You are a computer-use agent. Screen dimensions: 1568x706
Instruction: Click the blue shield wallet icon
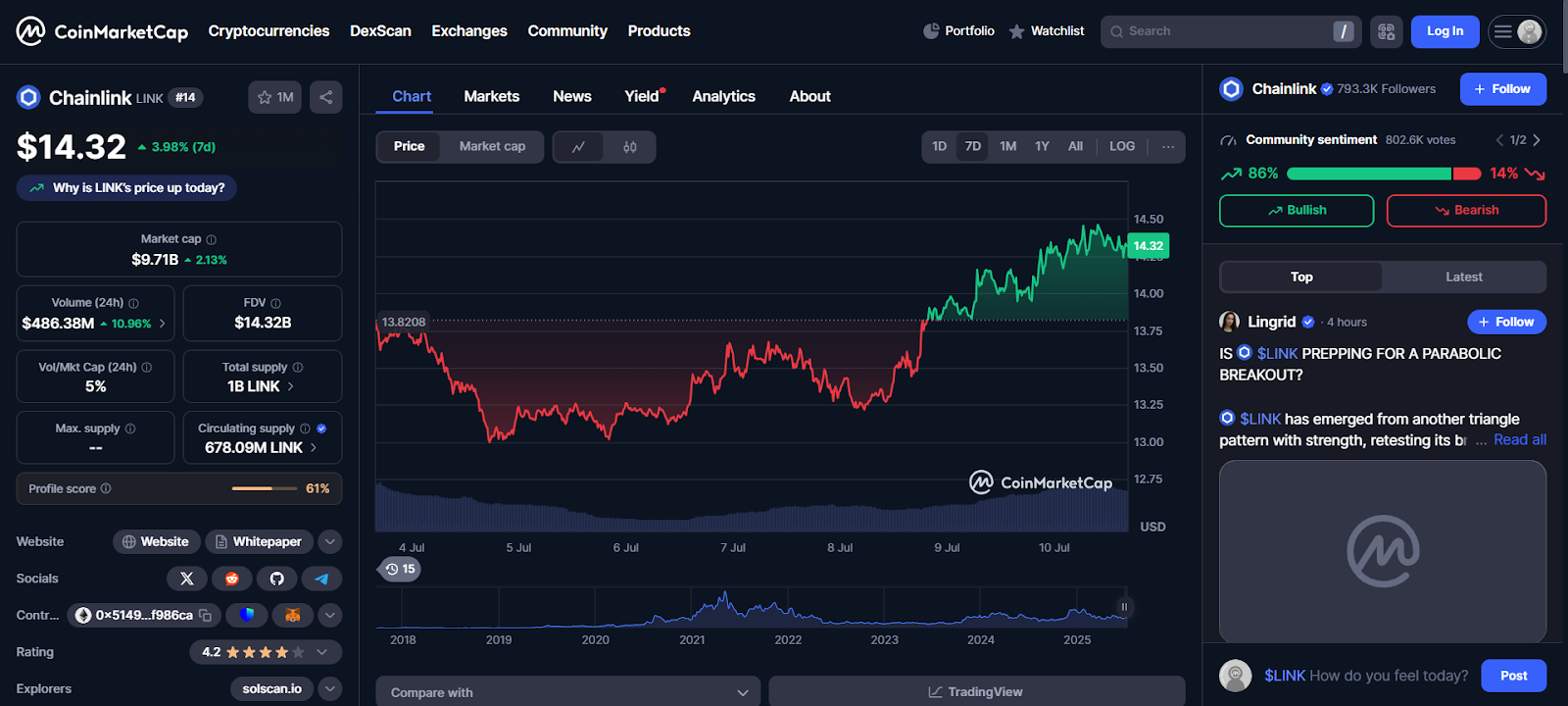click(x=247, y=615)
